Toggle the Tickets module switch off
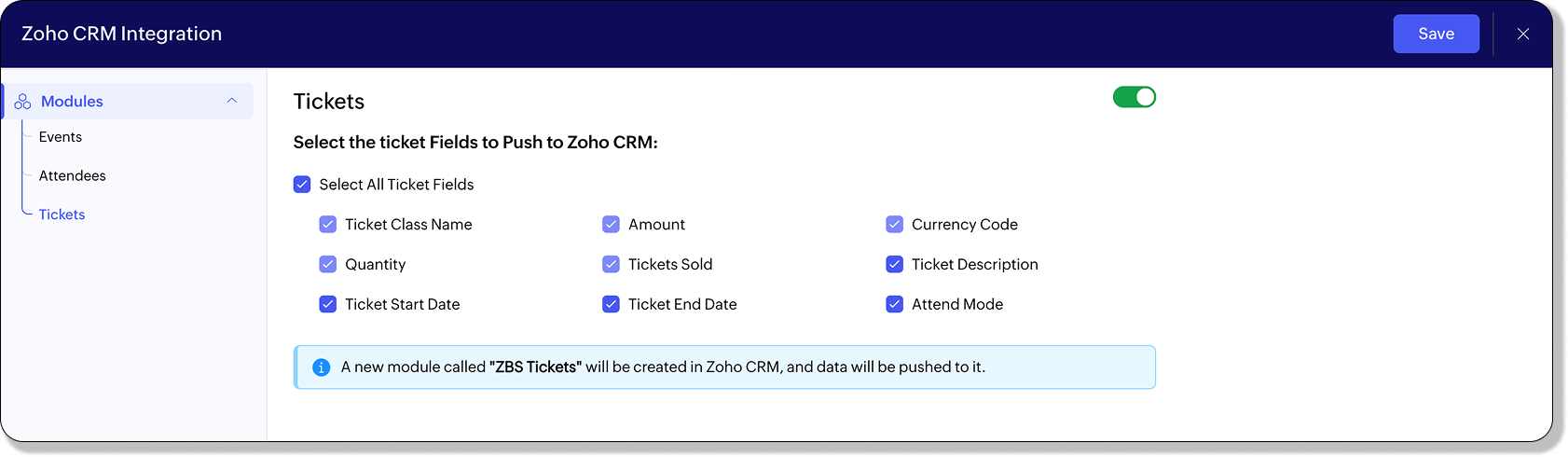The height and width of the screenshot is (457, 1568). 1134,97
